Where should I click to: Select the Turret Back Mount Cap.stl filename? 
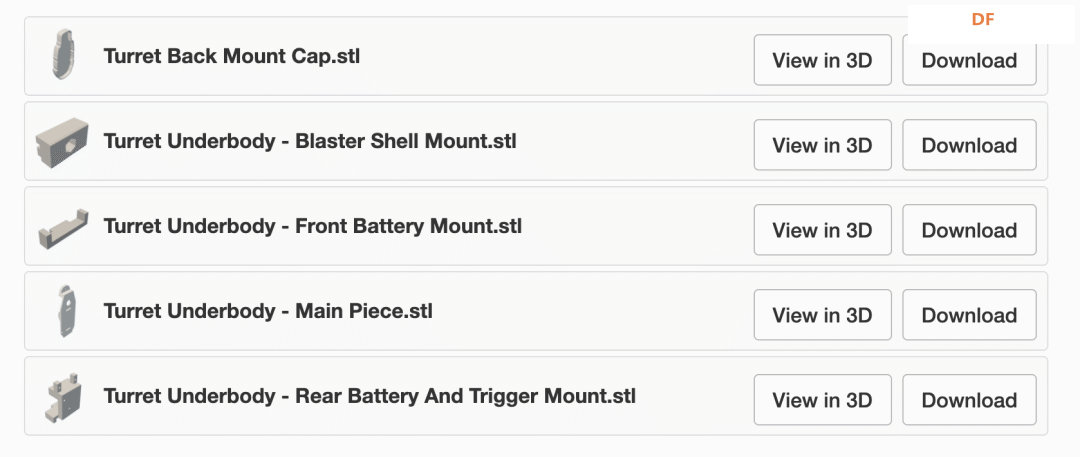click(x=231, y=56)
